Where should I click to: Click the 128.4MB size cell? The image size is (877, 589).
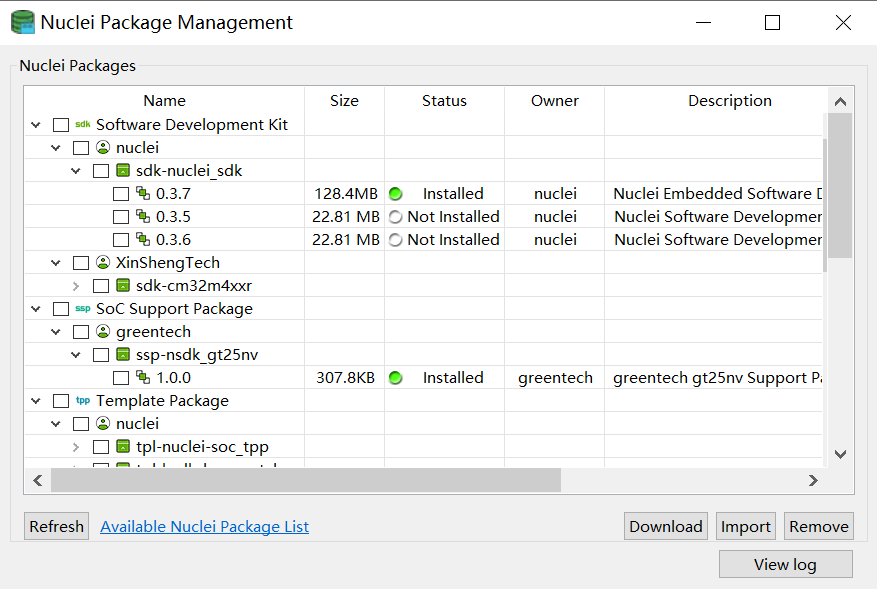click(x=346, y=194)
